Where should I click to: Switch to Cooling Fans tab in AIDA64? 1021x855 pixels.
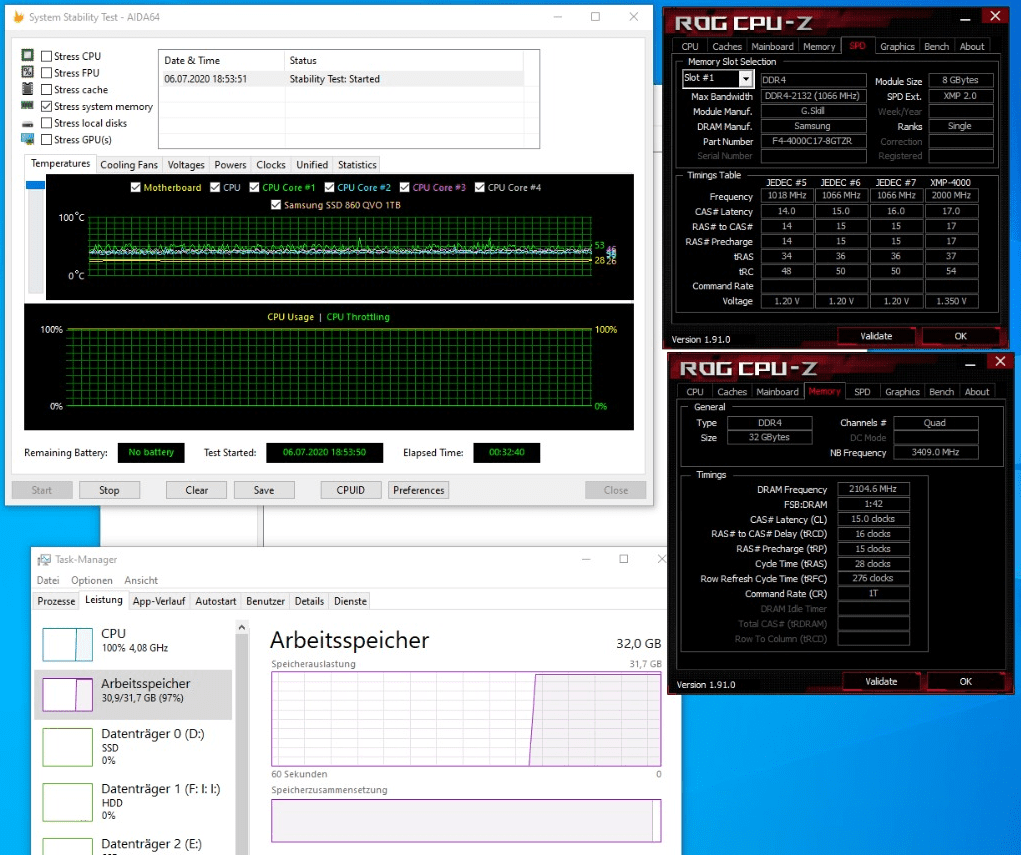pyautogui.click(x=129, y=165)
